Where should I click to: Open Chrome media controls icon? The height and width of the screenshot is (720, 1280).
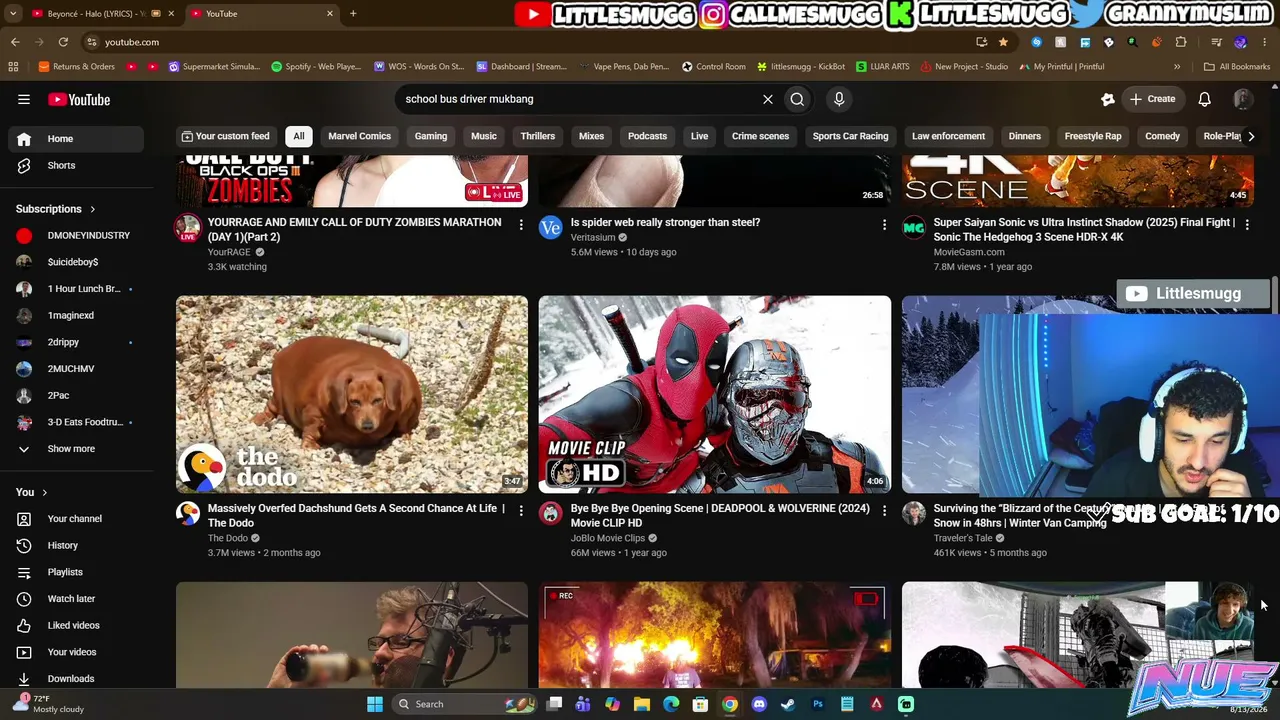click(1216, 42)
